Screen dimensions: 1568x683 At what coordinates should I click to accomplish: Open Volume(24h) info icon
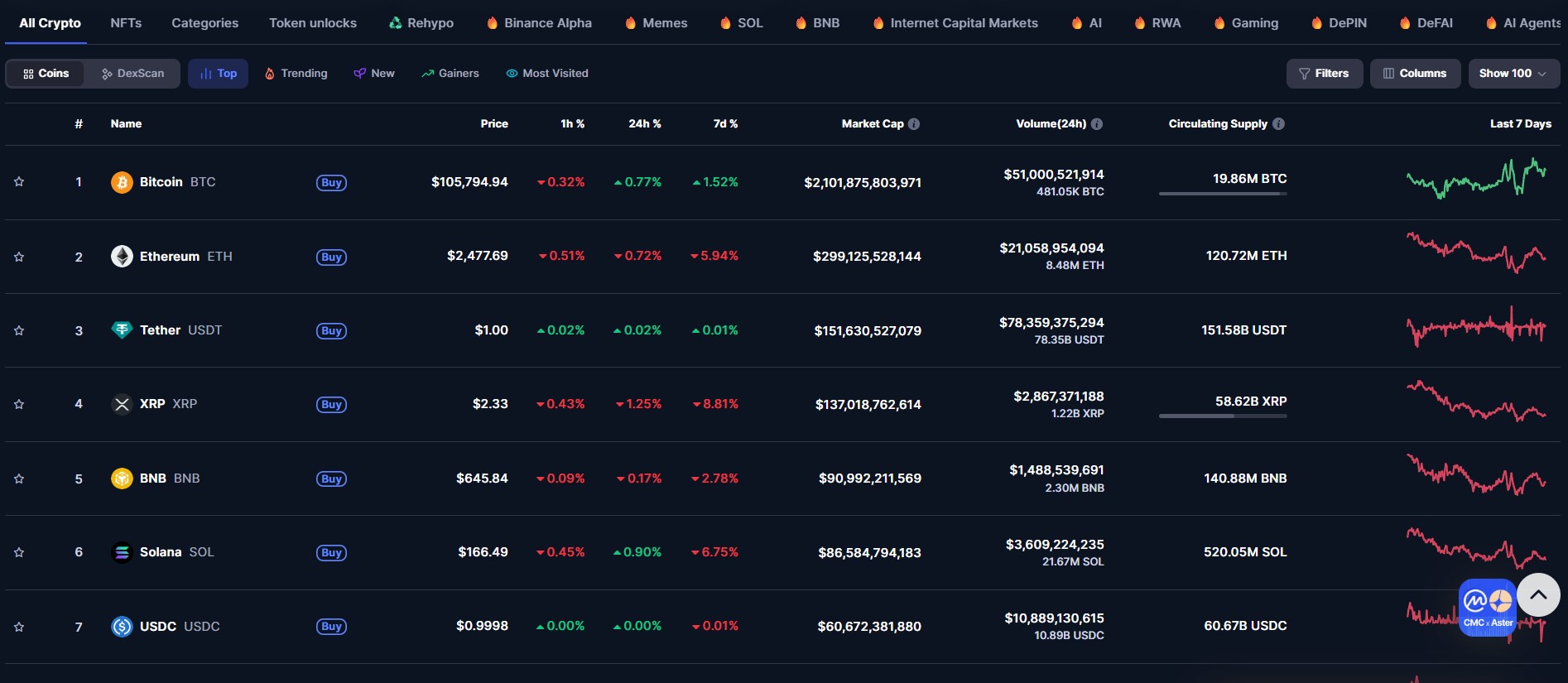(x=1097, y=124)
